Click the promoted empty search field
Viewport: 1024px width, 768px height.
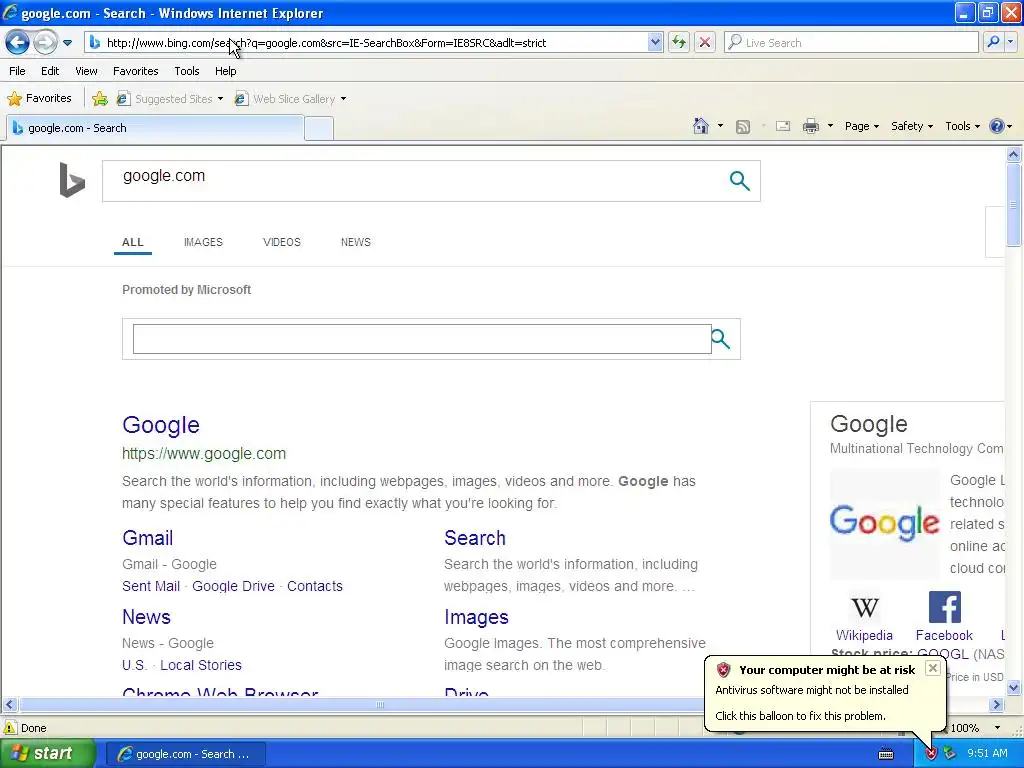coord(422,339)
